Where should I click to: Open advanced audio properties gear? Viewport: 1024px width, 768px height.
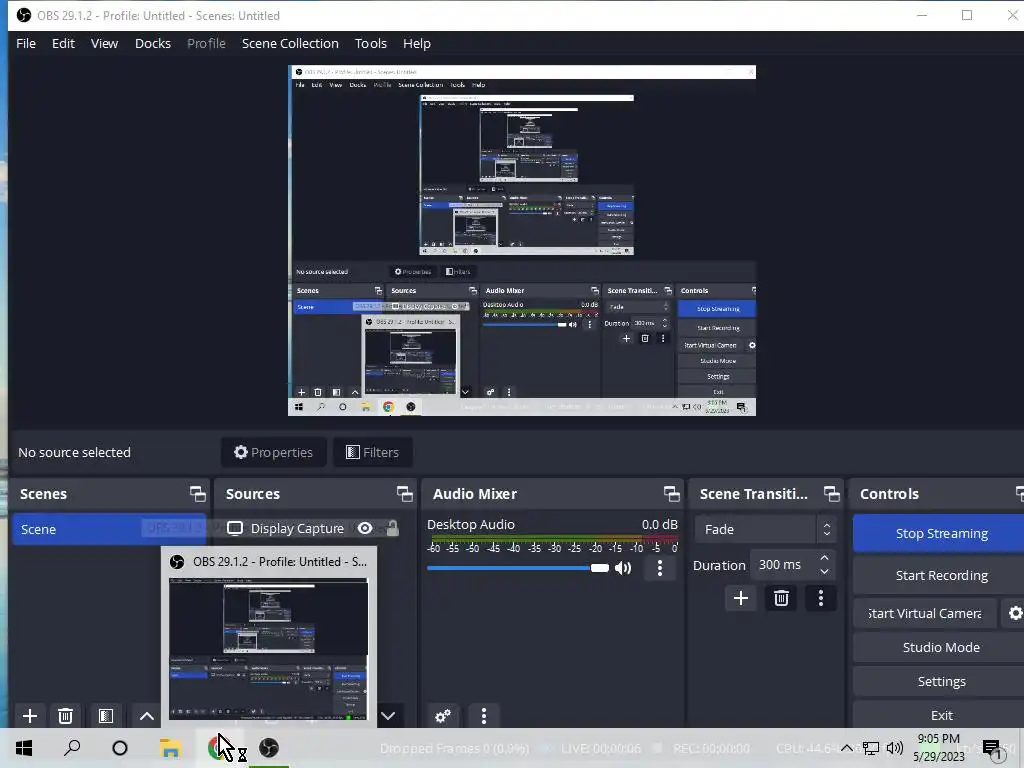[x=443, y=716]
